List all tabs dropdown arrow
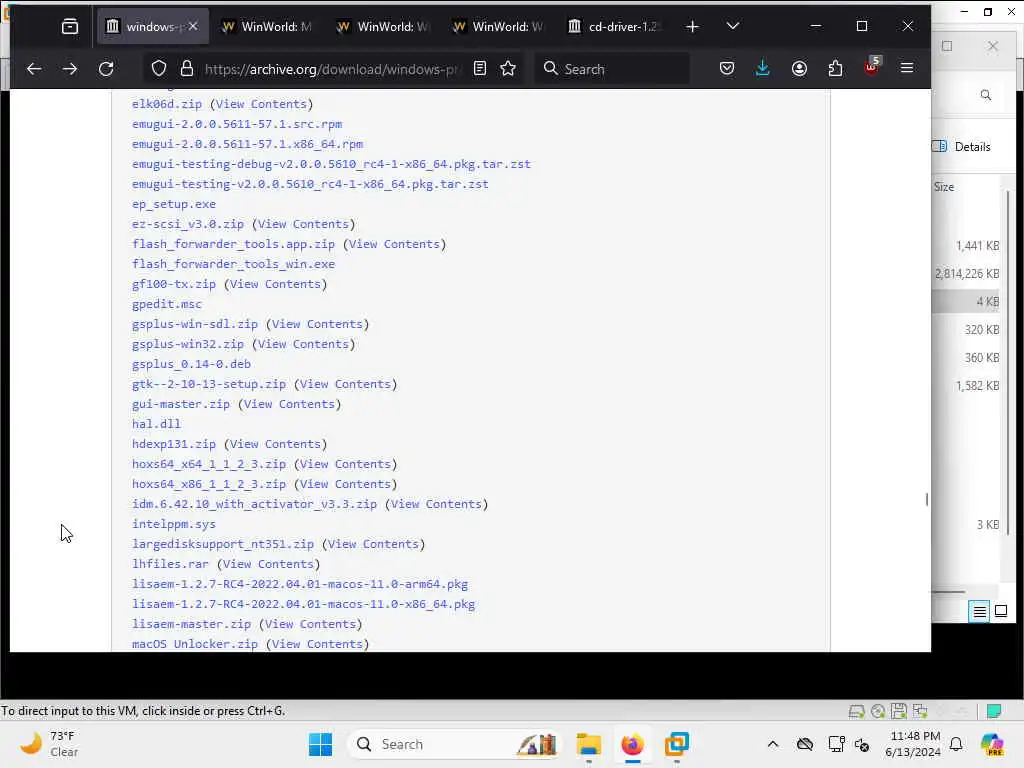 [733, 26]
